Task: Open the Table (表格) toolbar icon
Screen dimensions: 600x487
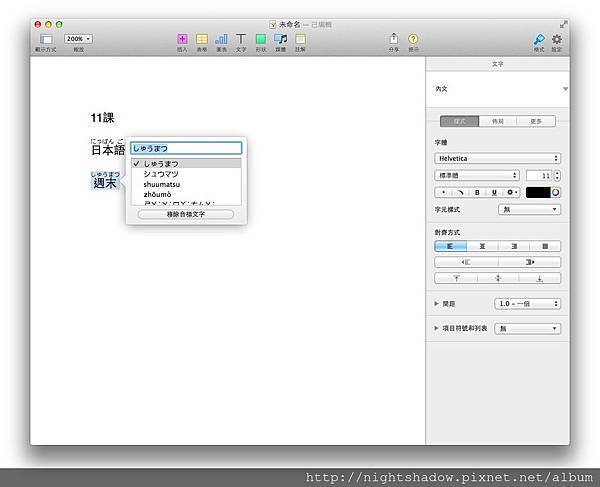Action: 202,38
